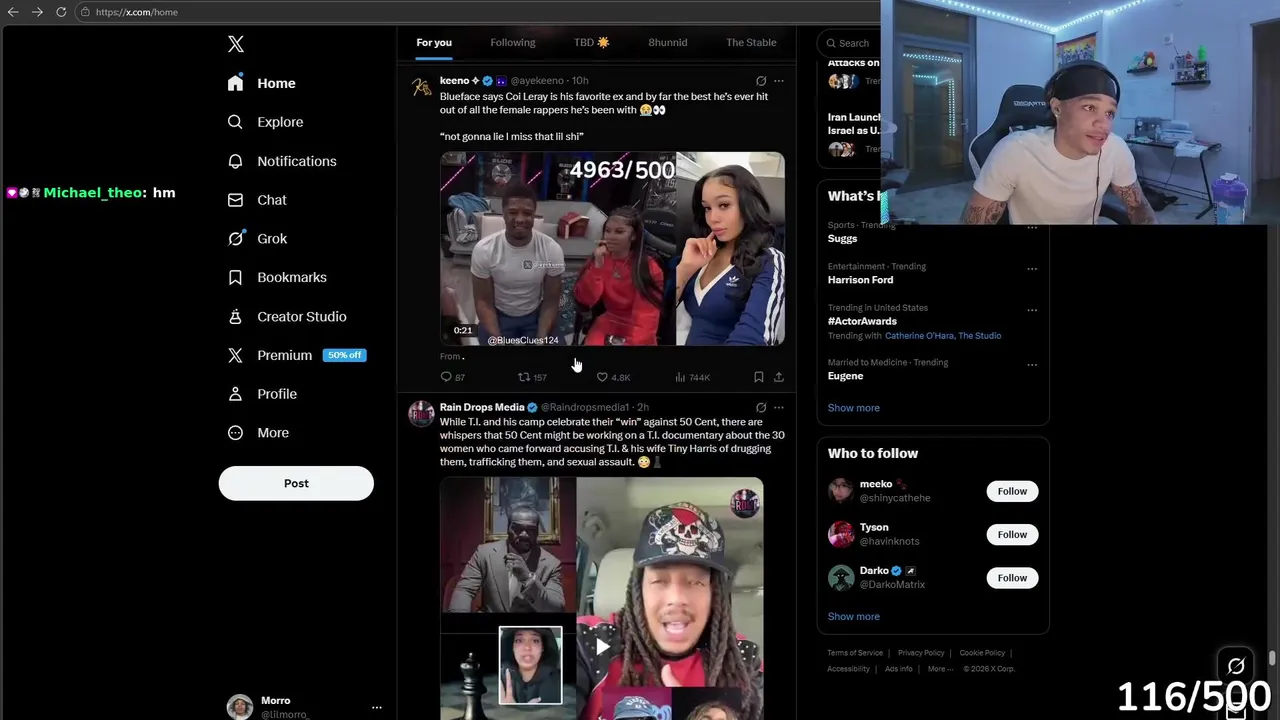
Task: Click the Grok icon in sidebar
Action: coord(235,239)
